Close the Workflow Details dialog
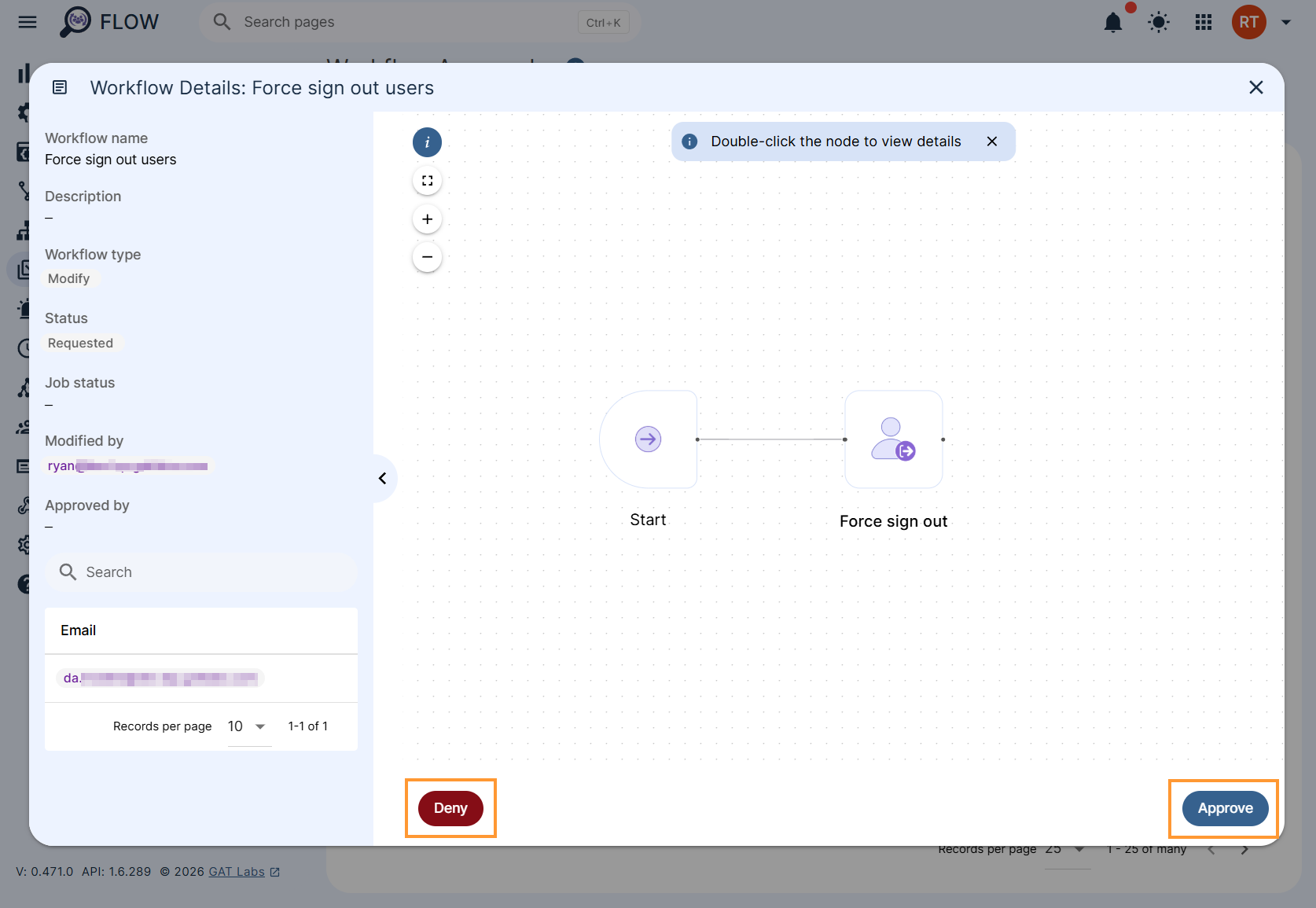Image resolution: width=1316 pixels, height=908 pixels. coord(1256,87)
